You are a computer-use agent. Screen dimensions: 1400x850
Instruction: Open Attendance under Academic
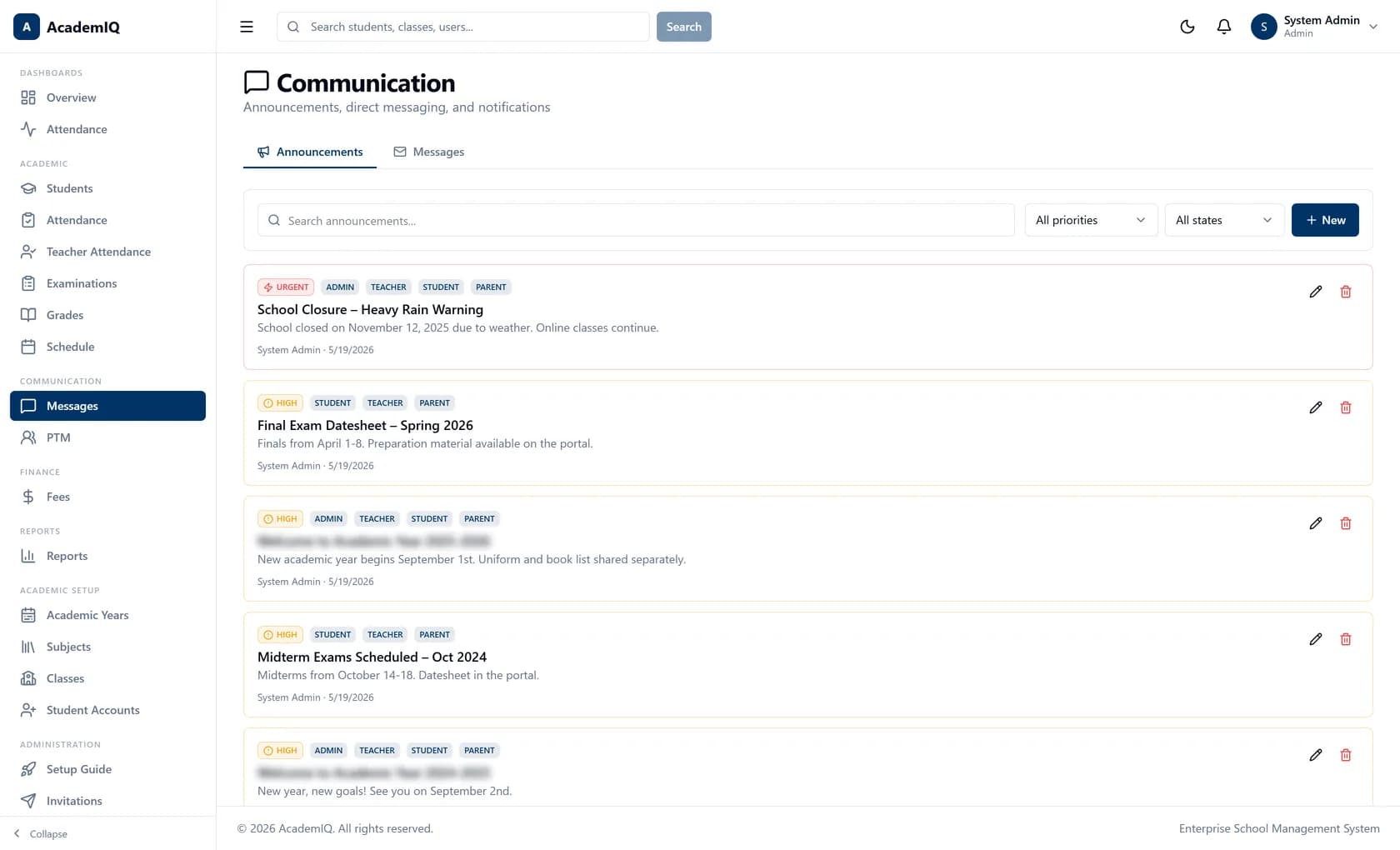pyautogui.click(x=107, y=220)
